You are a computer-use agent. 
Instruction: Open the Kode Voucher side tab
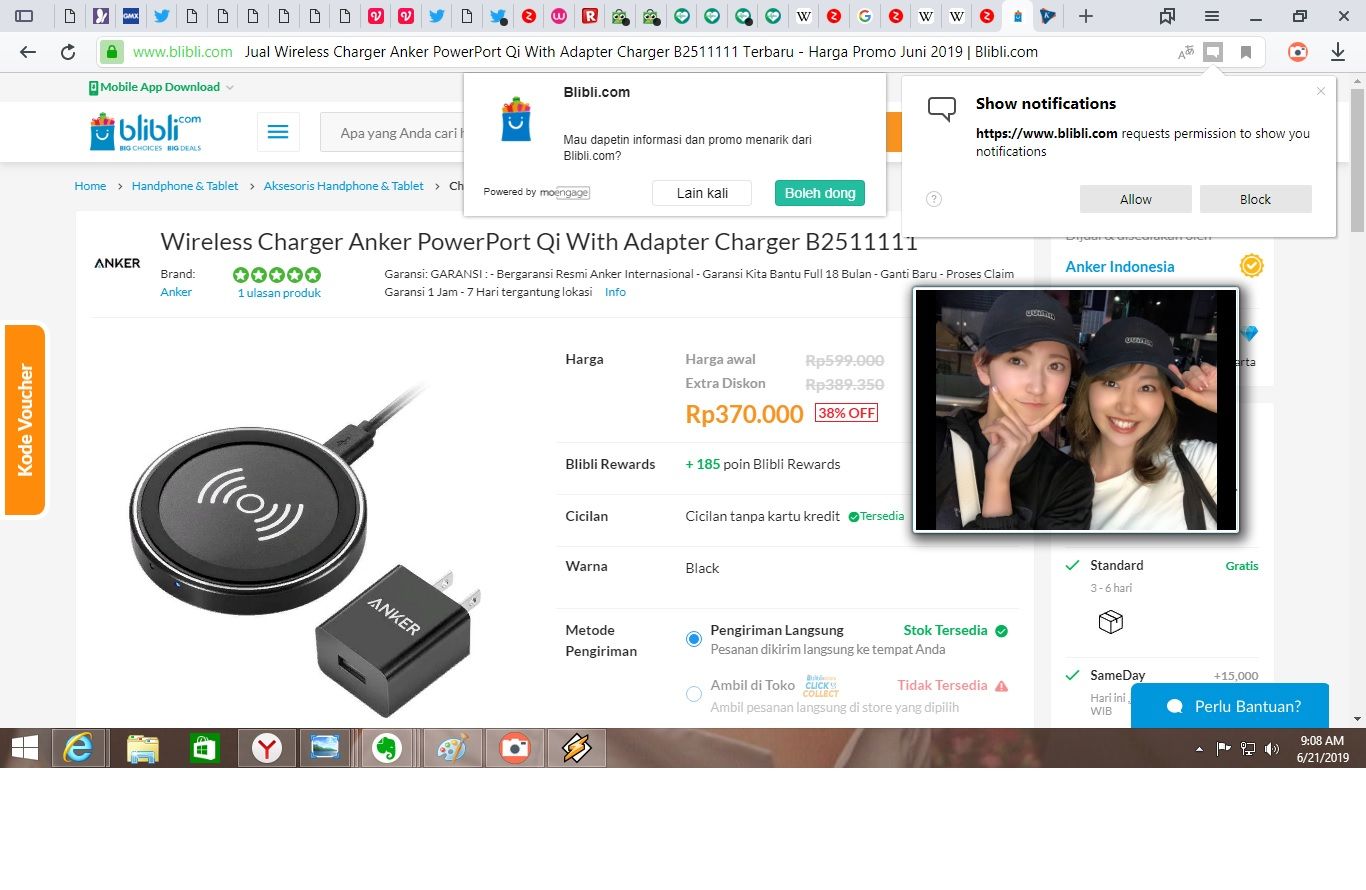(25, 420)
